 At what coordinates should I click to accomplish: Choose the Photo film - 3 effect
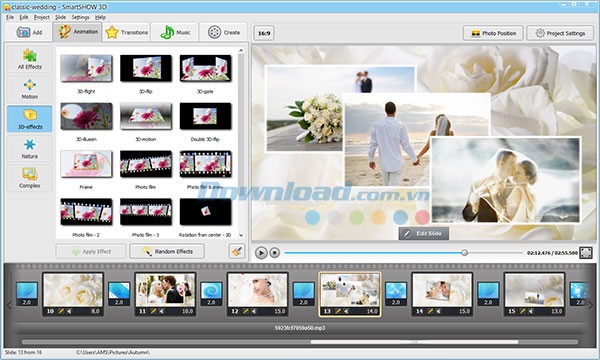click(146, 212)
